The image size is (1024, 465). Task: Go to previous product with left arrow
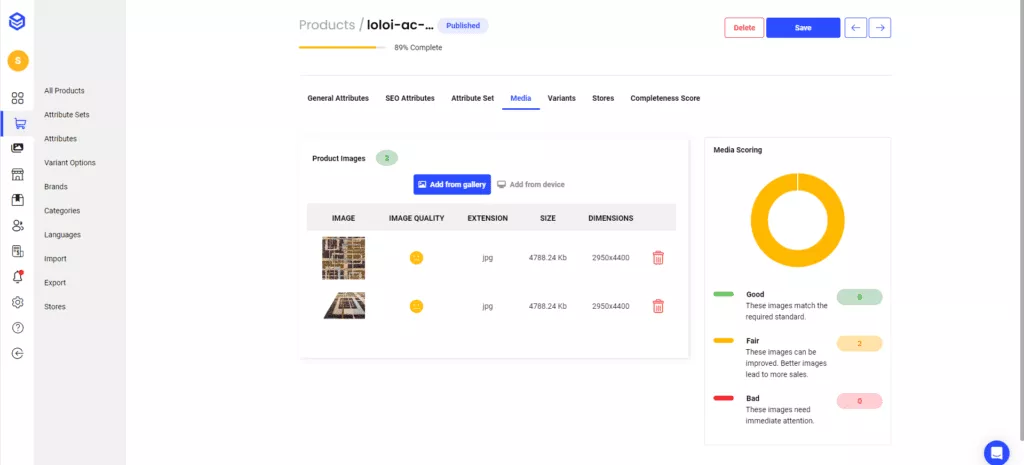tap(856, 28)
